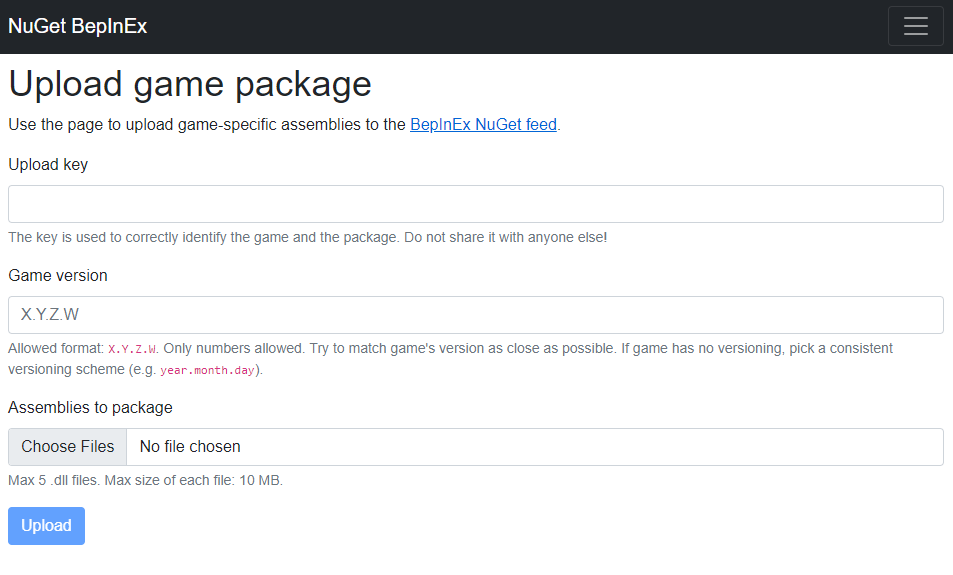Viewport: 953px width, 575px height.
Task: Click the red X.Y.Z.W format code
Action: [x=133, y=349]
